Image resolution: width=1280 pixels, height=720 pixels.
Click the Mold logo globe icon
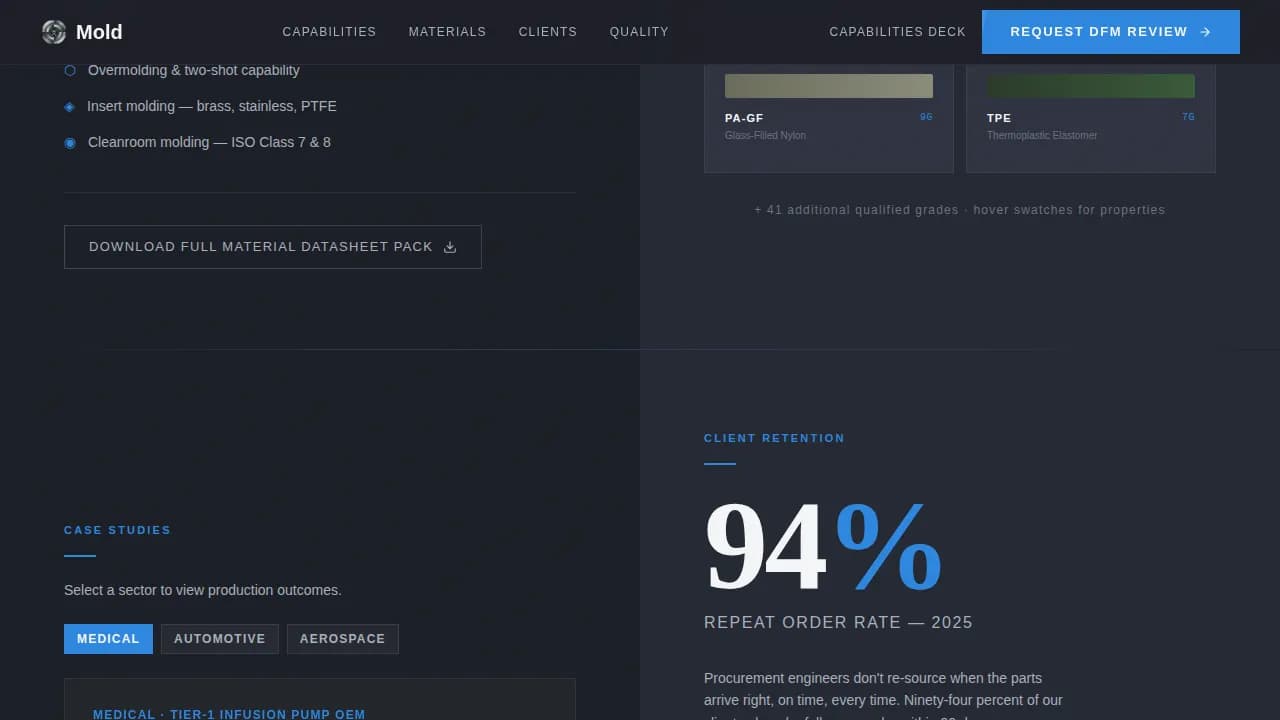pyautogui.click(x=52, y=31)
